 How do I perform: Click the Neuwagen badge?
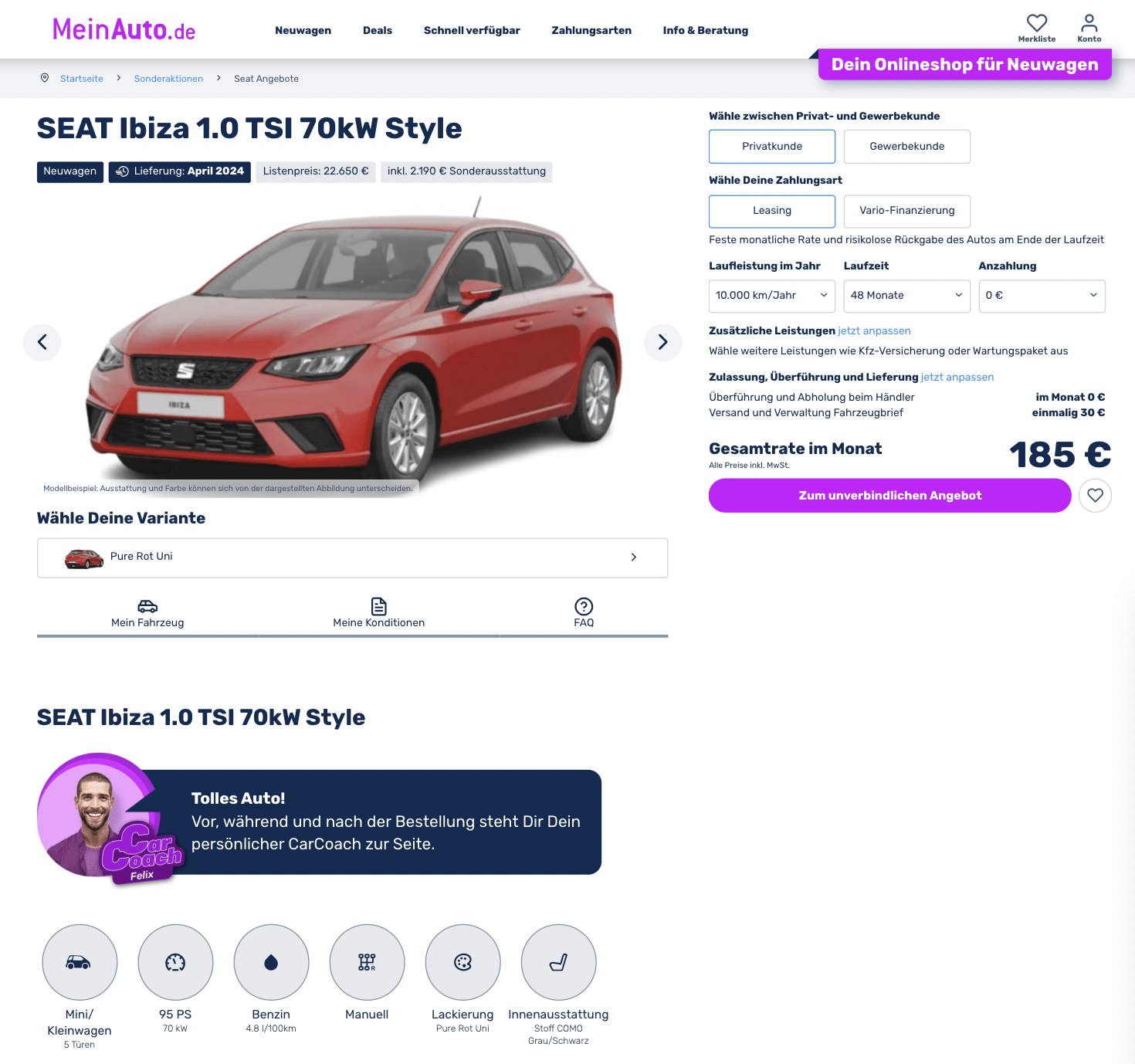click(70, 171)
